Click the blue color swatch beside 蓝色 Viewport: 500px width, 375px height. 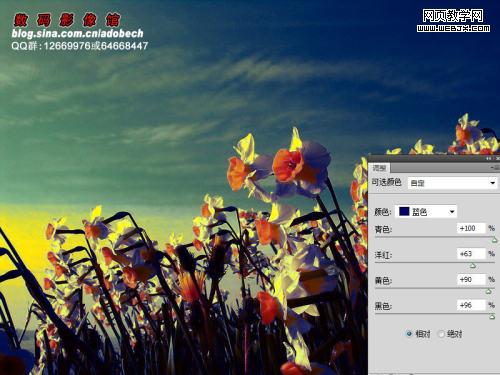click(x=404, y=211)
